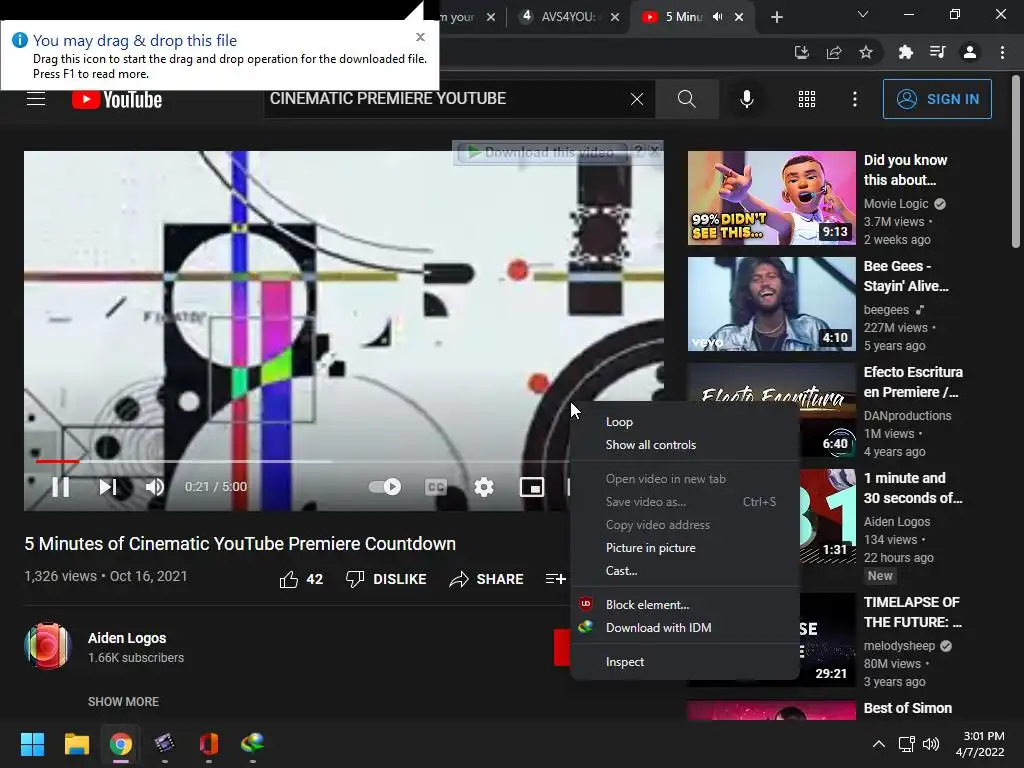The image size is (1024, 768).
Task: Open 'Did you know this about' video thumbnail
Action: coord(771,198)
